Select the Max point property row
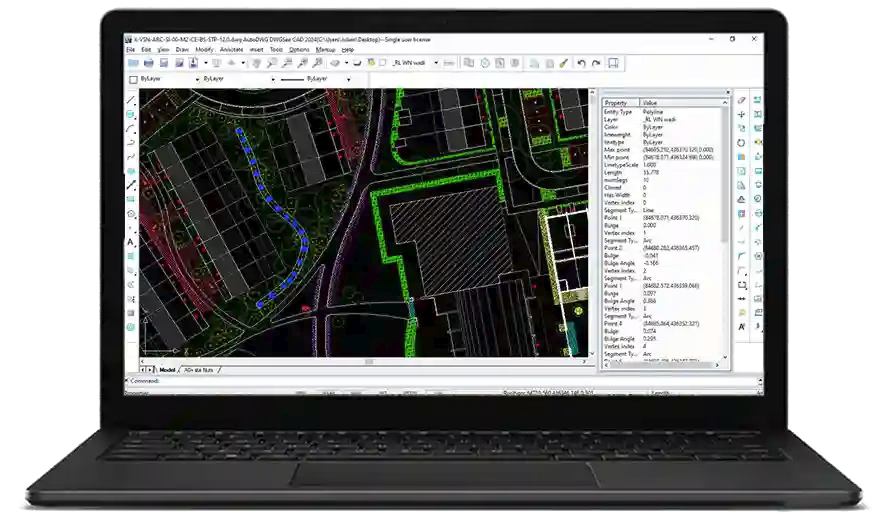The width and height of the screenshot is (888, 518). click(x=661, y=149)
